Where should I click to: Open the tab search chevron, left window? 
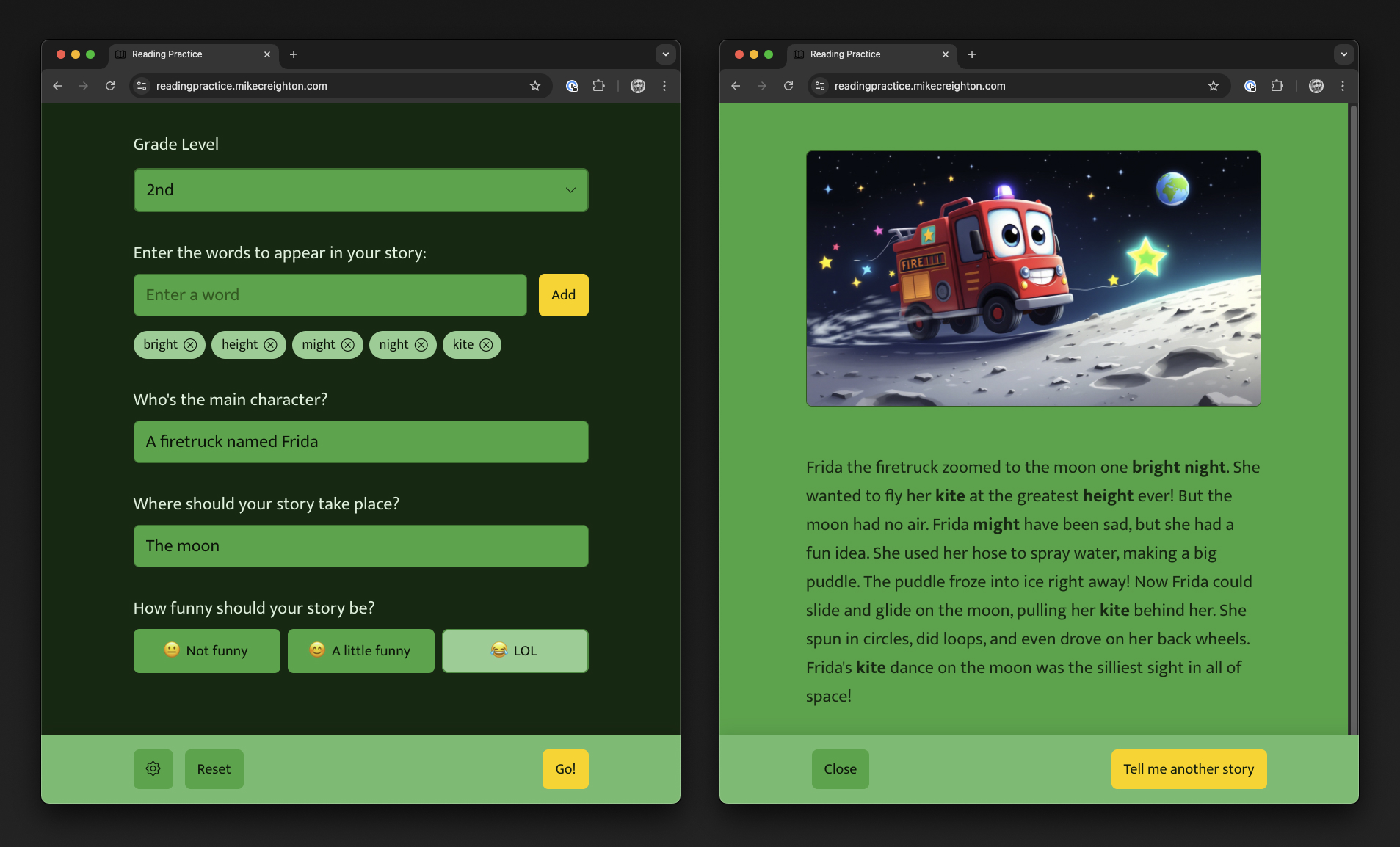pyautogui.click(x=664, y=54)
